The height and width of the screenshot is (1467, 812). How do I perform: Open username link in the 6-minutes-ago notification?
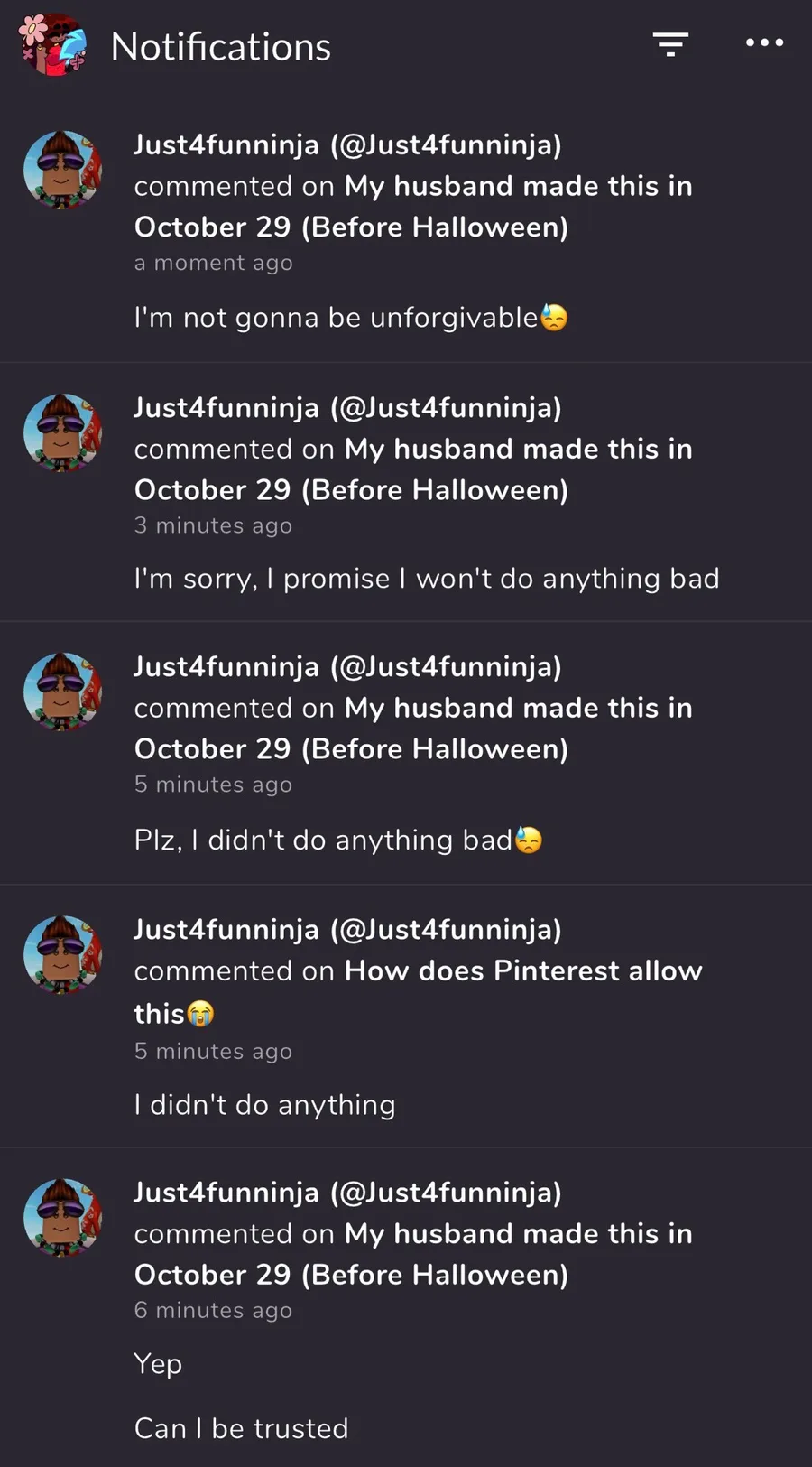[347, 1193]
